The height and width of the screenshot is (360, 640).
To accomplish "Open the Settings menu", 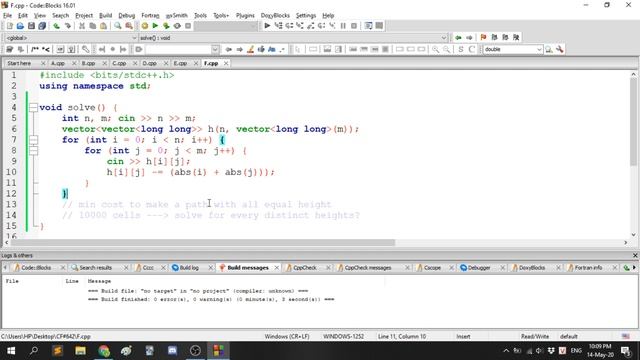I will [306, 16].
